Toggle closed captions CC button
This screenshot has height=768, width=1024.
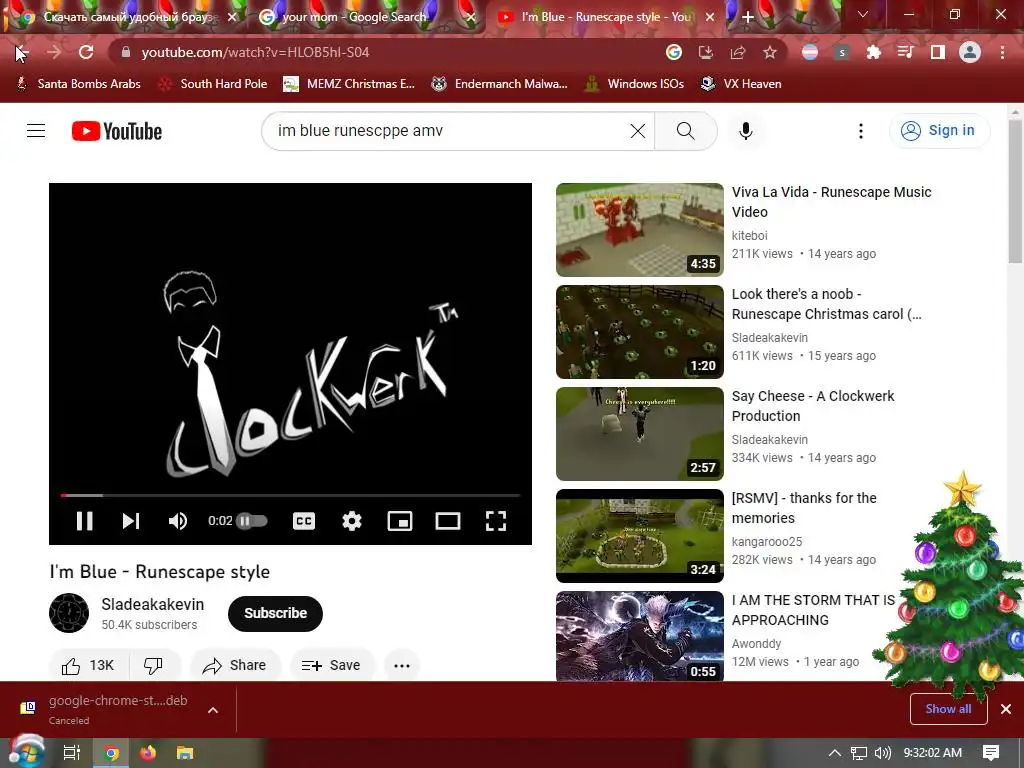(x=304, y=521)
